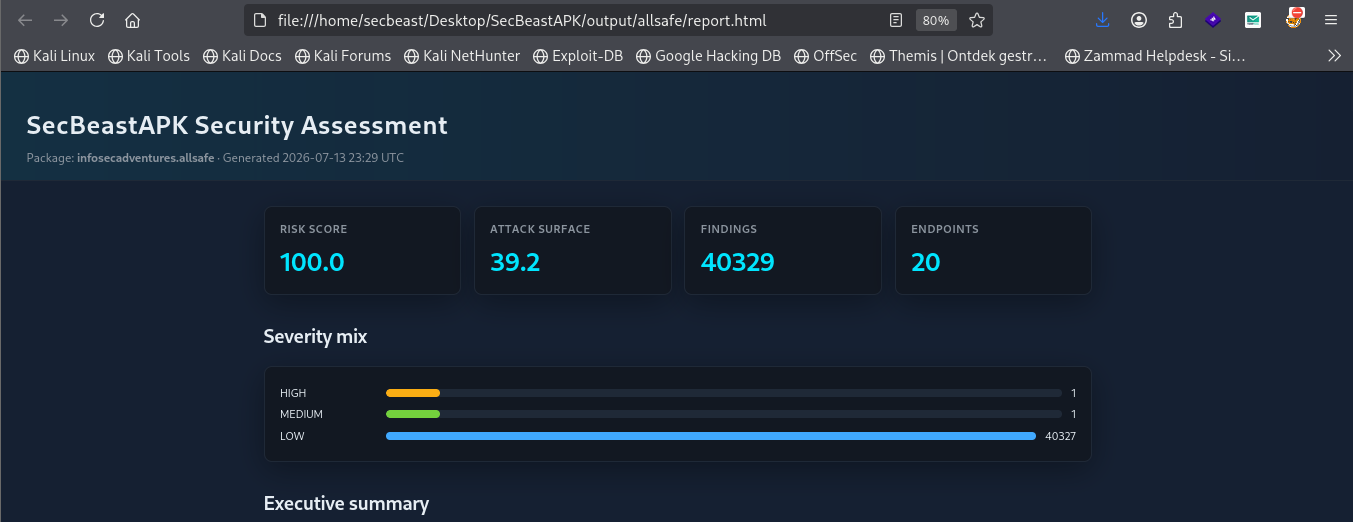Screen dimensions: 1353x522
Task: Click the browser forward arrow
Action: click(61, 20)
